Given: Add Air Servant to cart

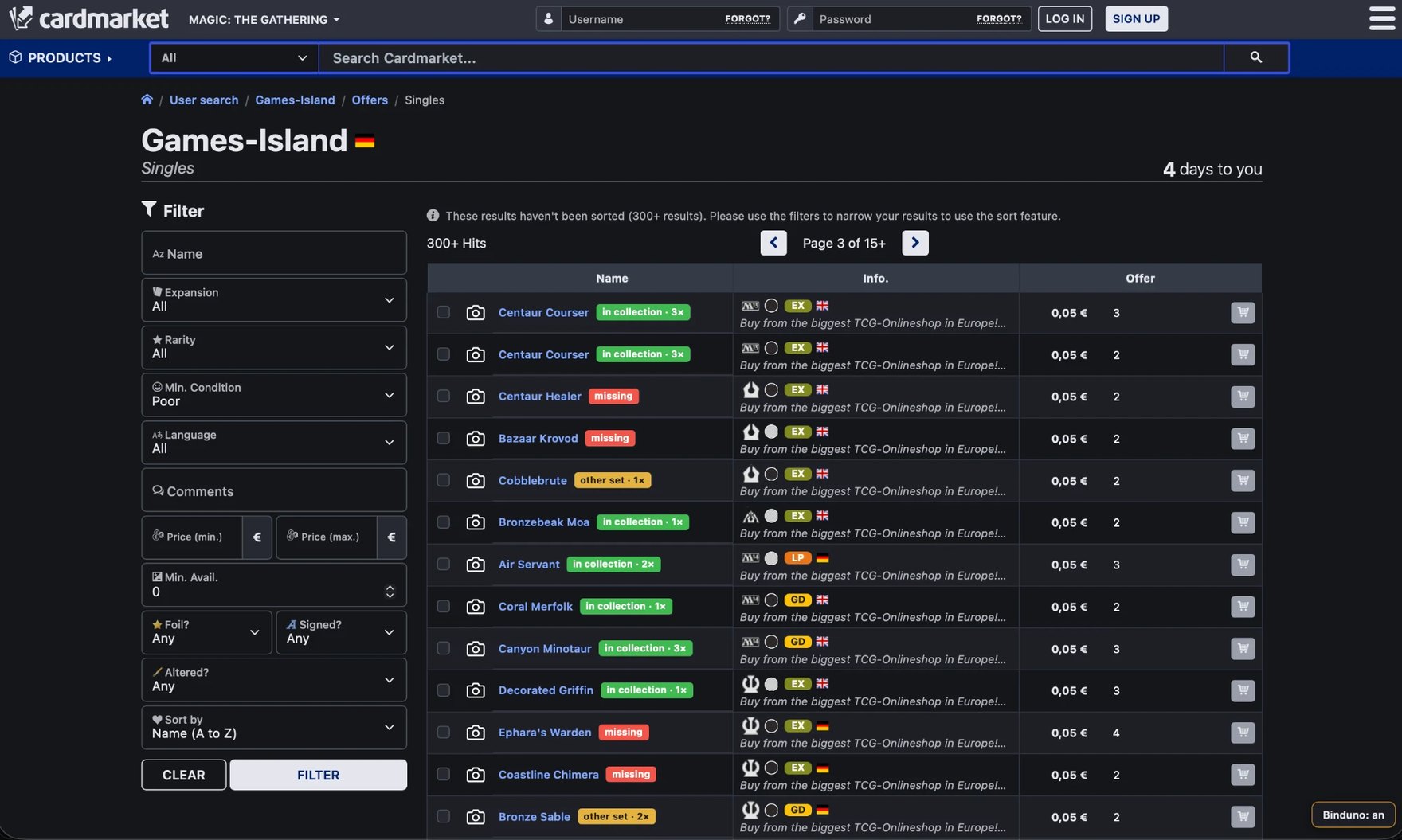Looking at the screenshot, I should click(1243, 565).
